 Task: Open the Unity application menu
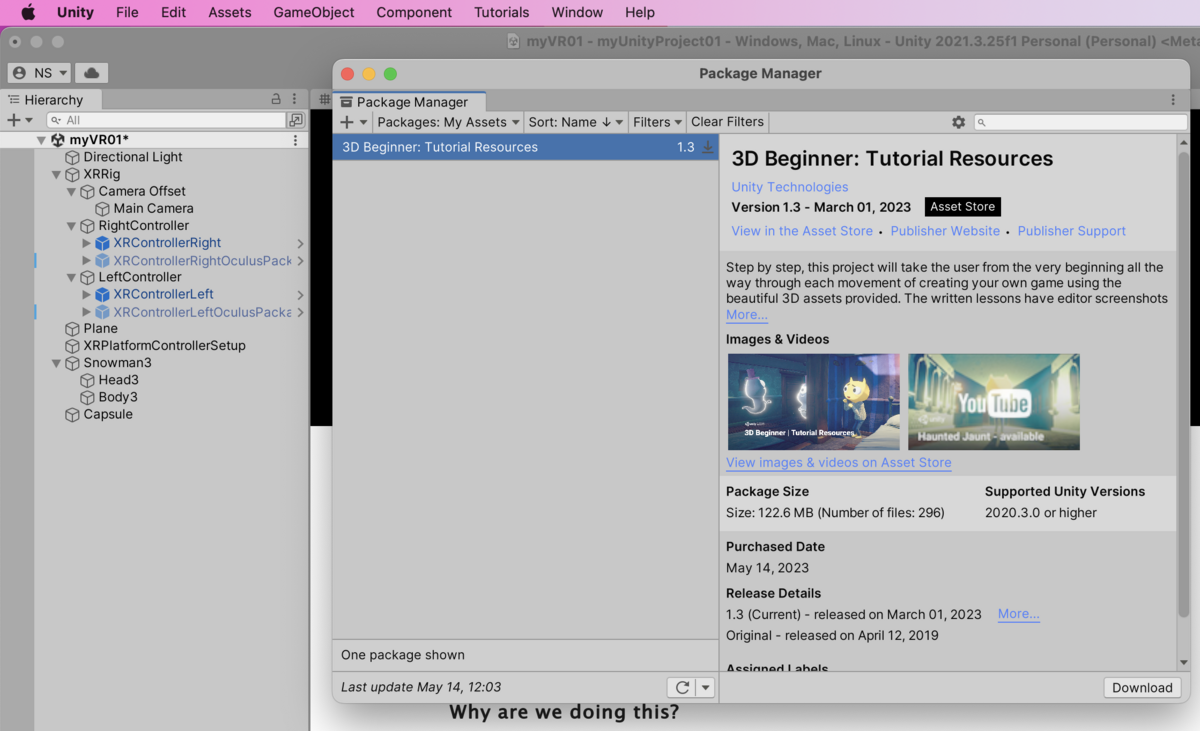(75, 12)
